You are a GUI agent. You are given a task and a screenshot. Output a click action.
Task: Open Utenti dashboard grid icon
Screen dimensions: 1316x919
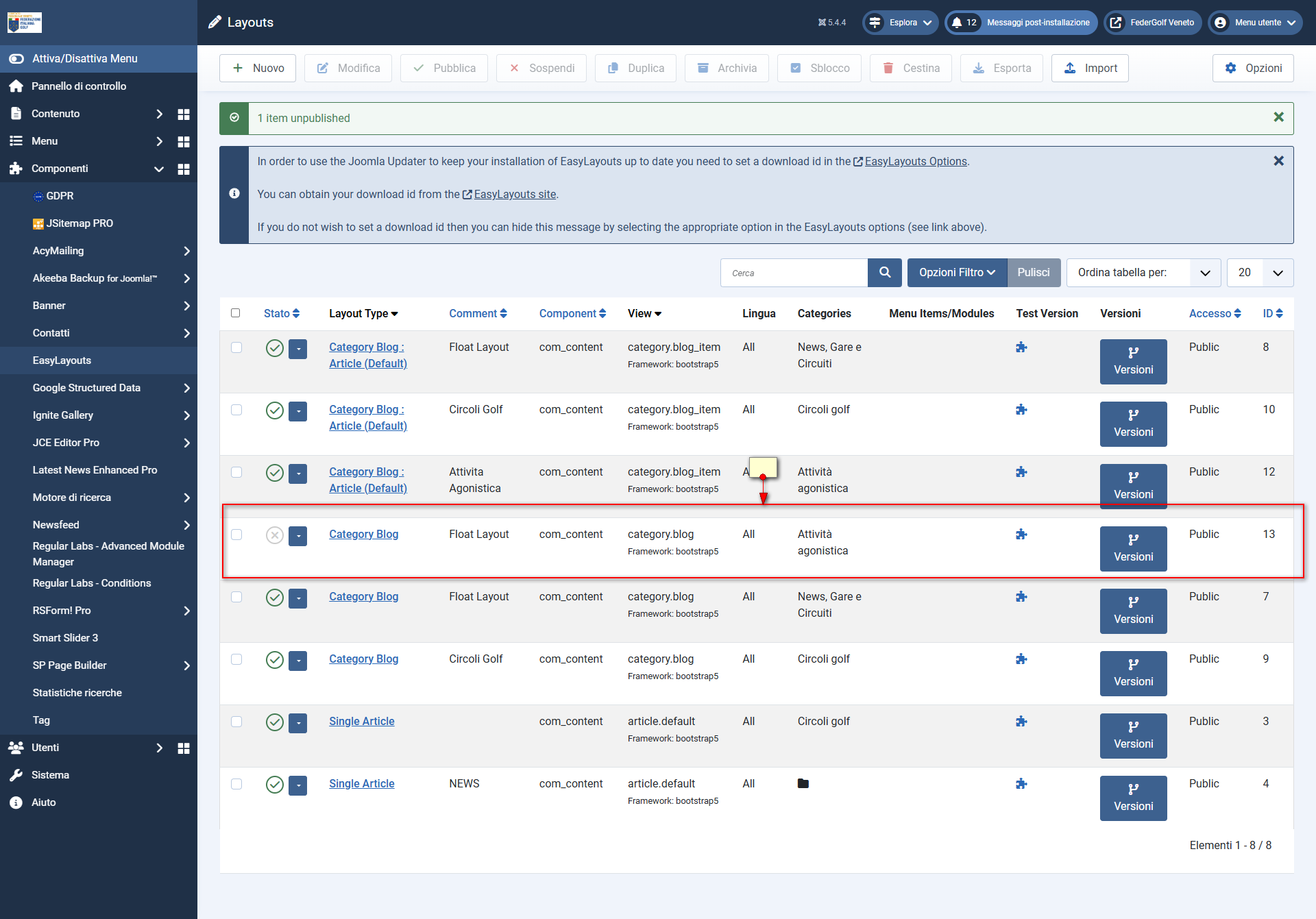point(183,748)
